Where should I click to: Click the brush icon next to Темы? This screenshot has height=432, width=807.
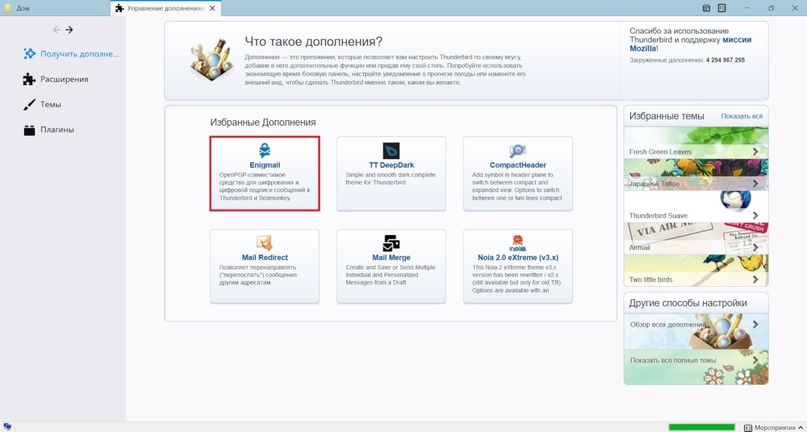29,105
